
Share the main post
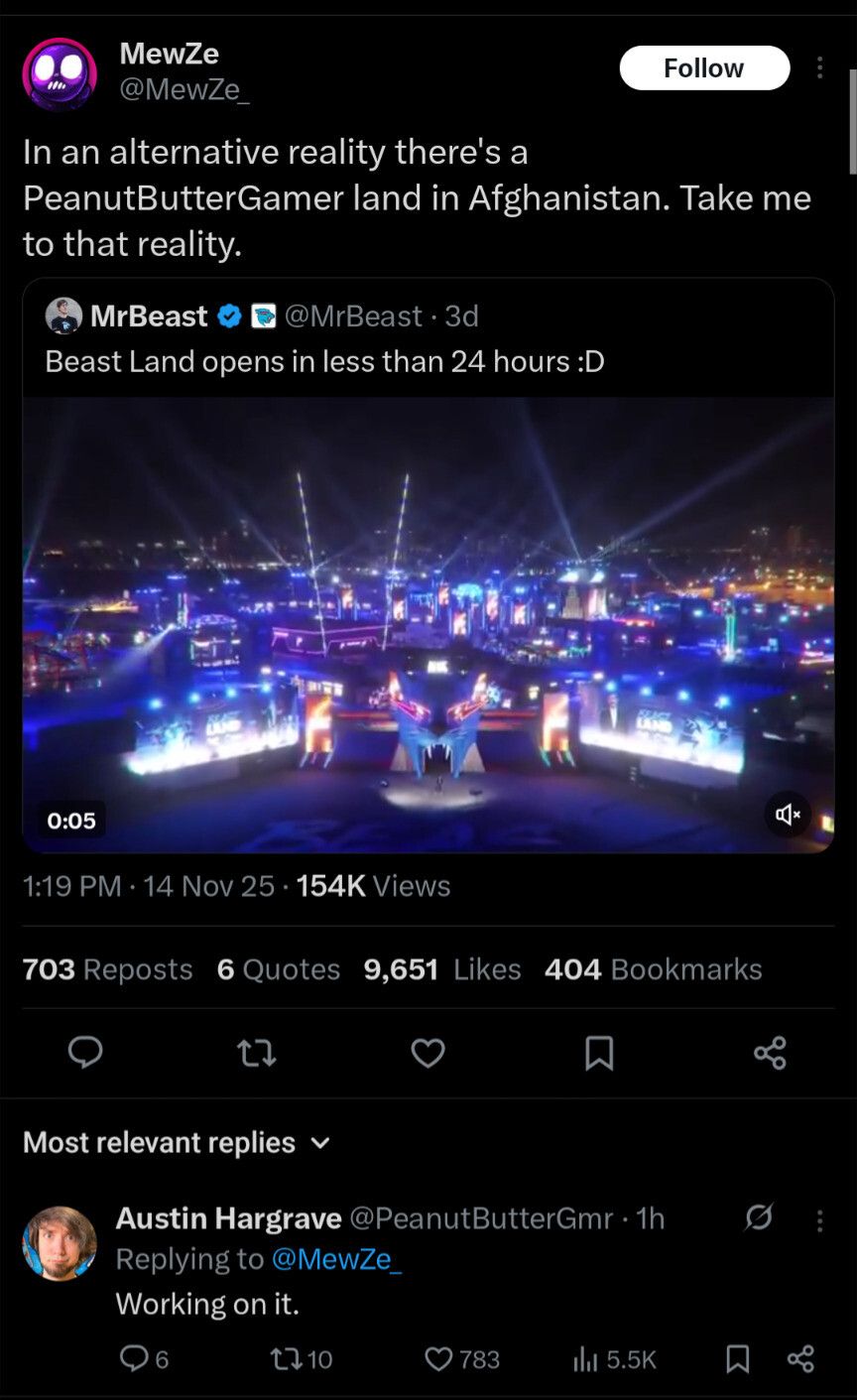coord(770,1052)
